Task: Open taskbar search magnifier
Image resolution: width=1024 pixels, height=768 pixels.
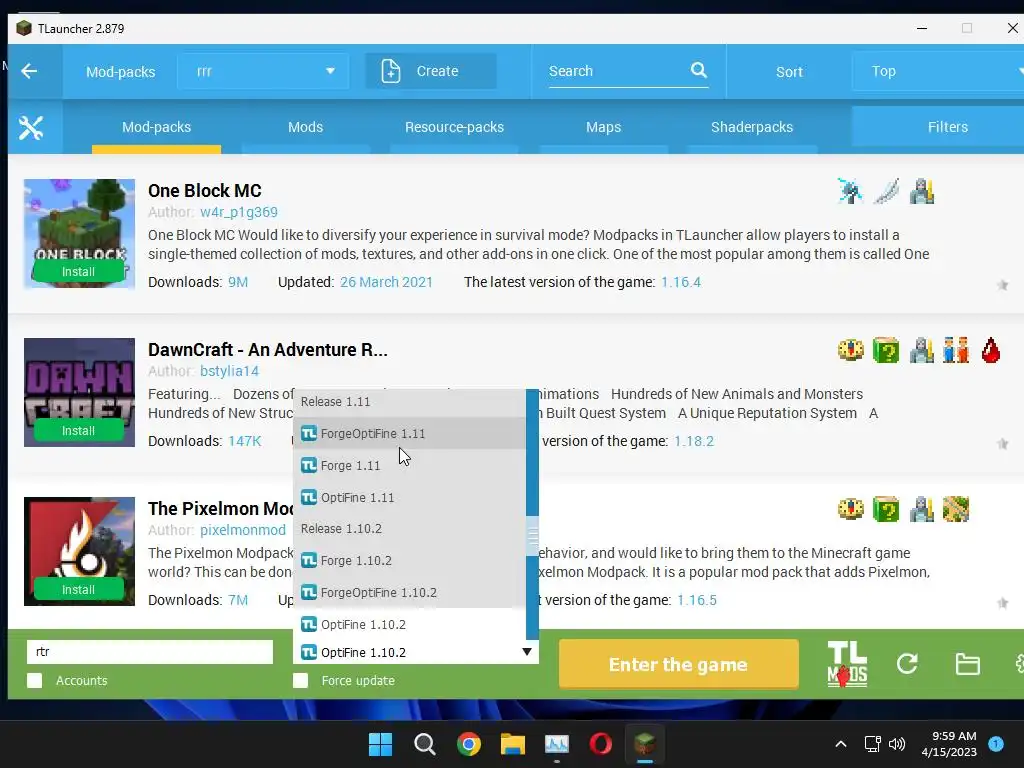Action: coord(424,744)
